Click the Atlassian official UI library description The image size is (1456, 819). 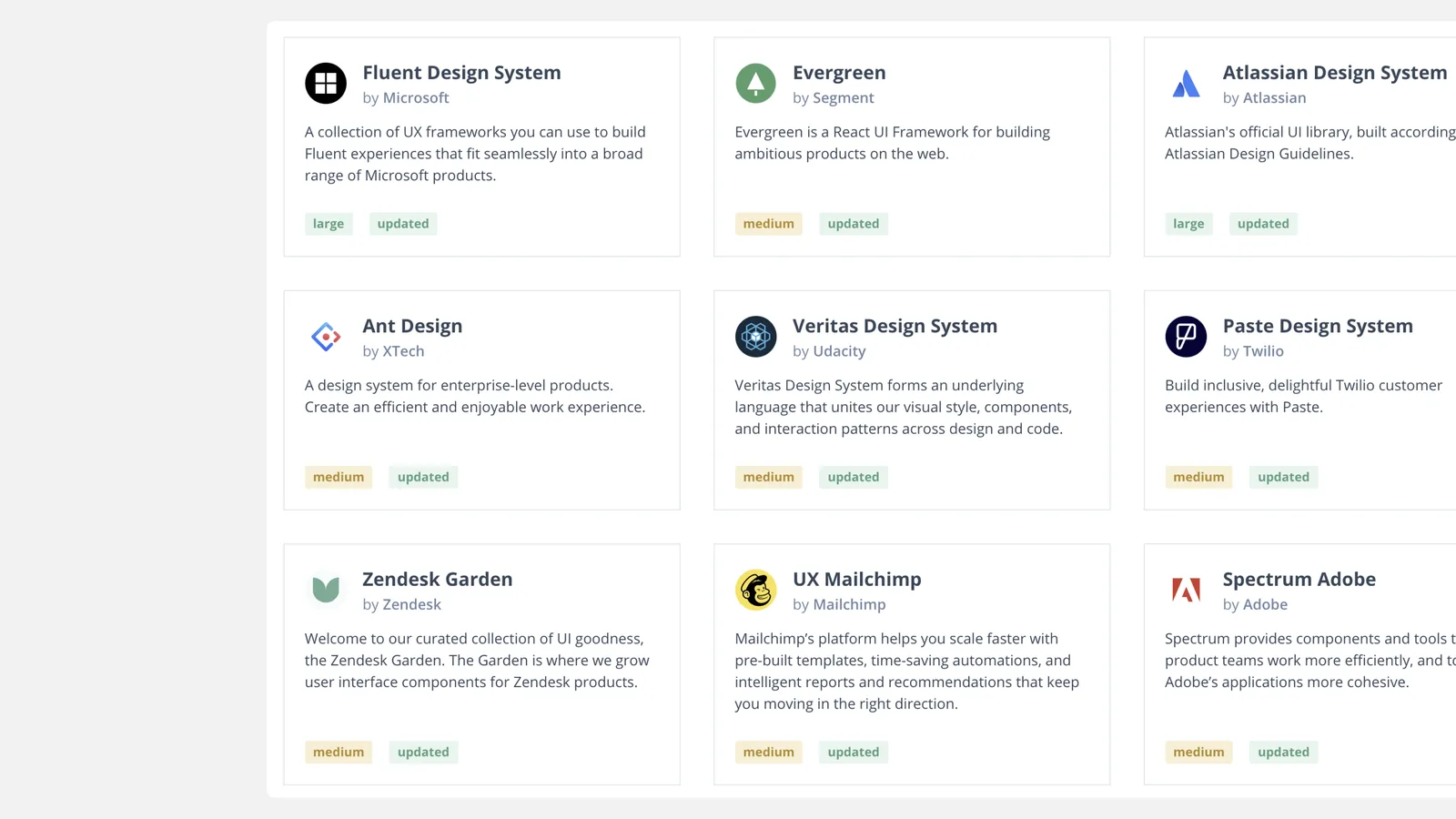pyautogui.click(x=1310, y=143)
